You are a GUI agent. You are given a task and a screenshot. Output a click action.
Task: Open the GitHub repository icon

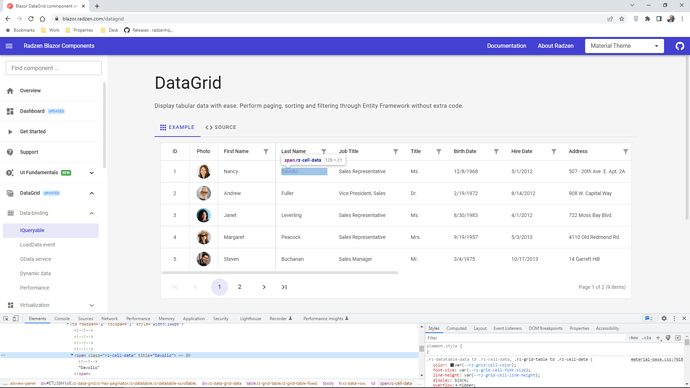(680, 46)
